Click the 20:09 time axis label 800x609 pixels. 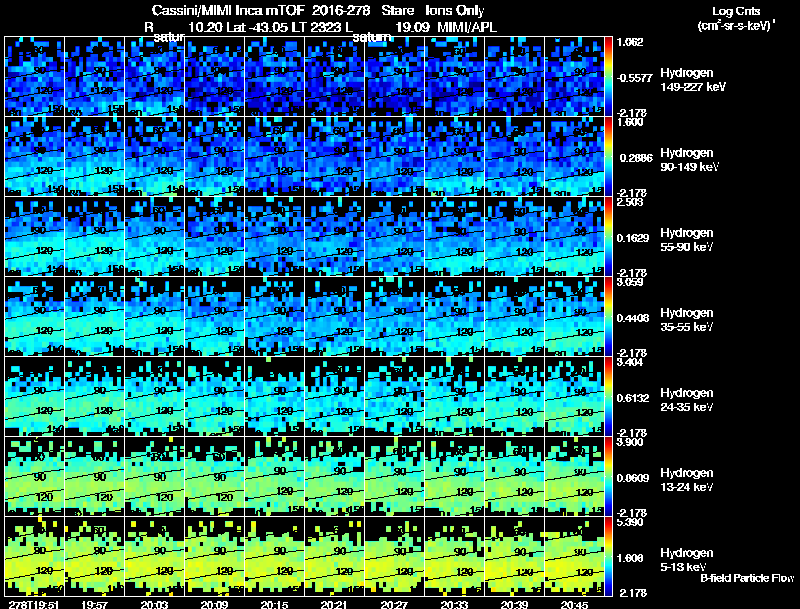[x=215, y=604]
